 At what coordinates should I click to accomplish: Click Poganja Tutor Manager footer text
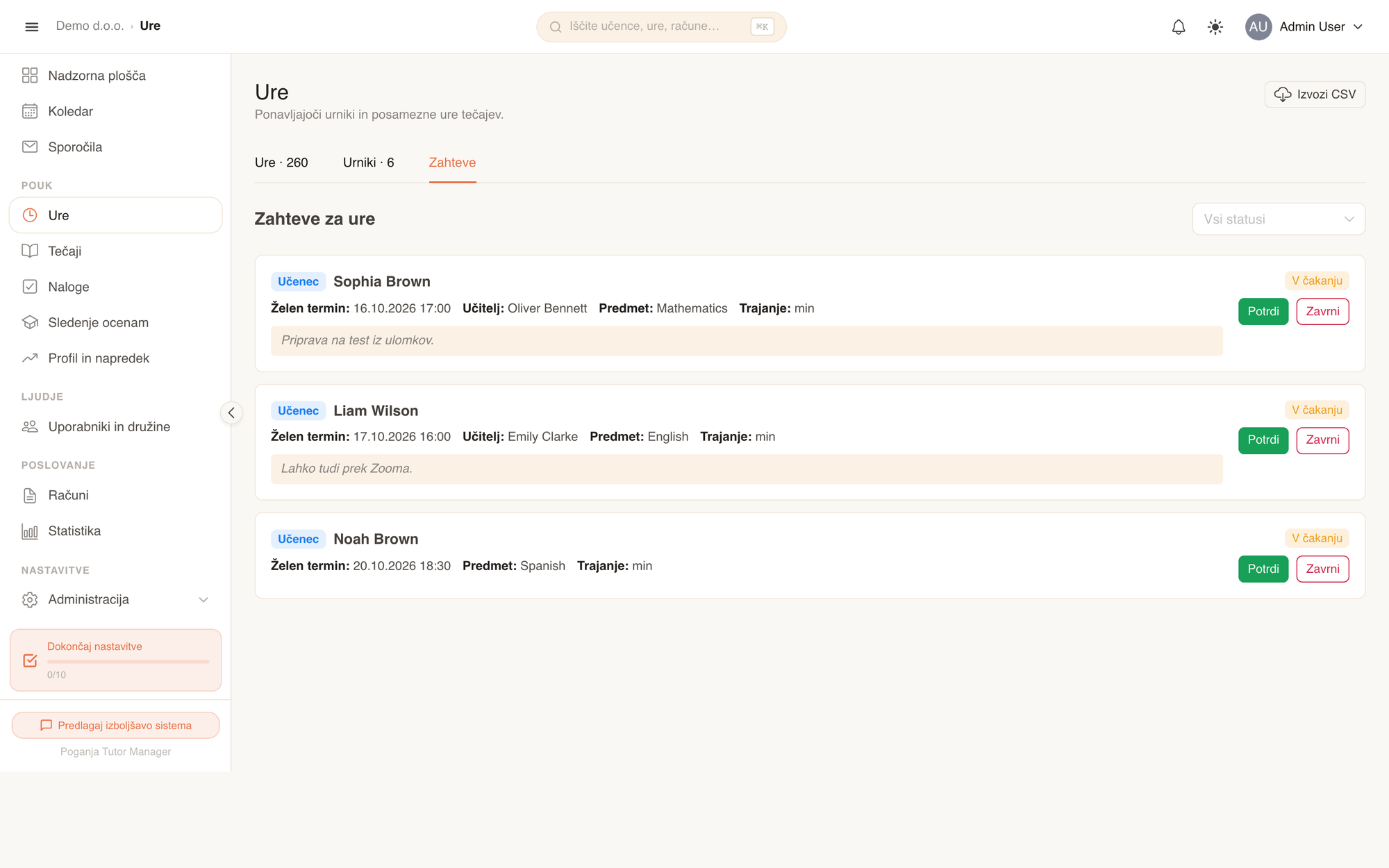(x=115, y=751)
